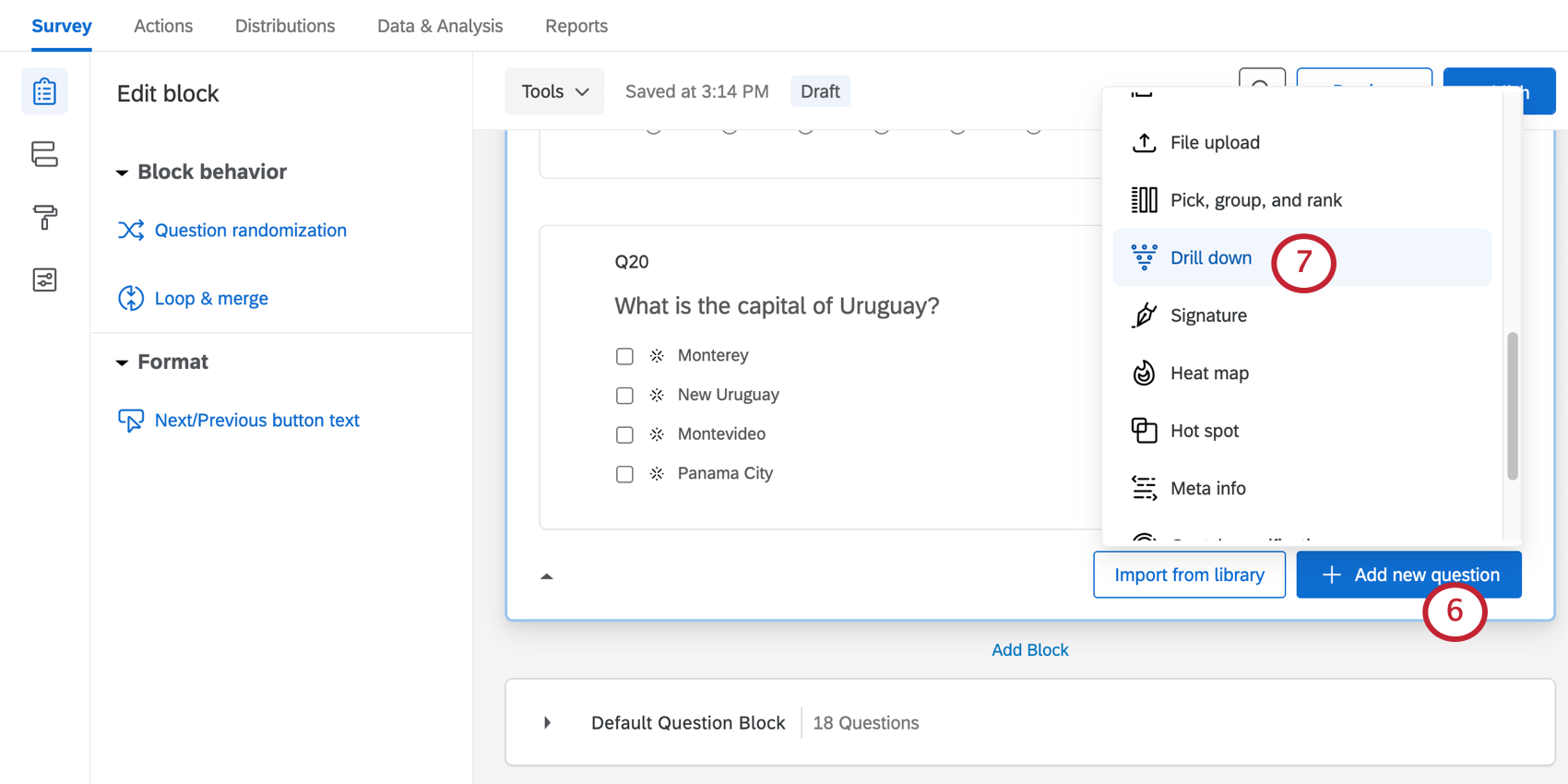The image size is (1568, 784).
Task: Check the Monterey answer checkbox
Action: [x=624, y=356]
